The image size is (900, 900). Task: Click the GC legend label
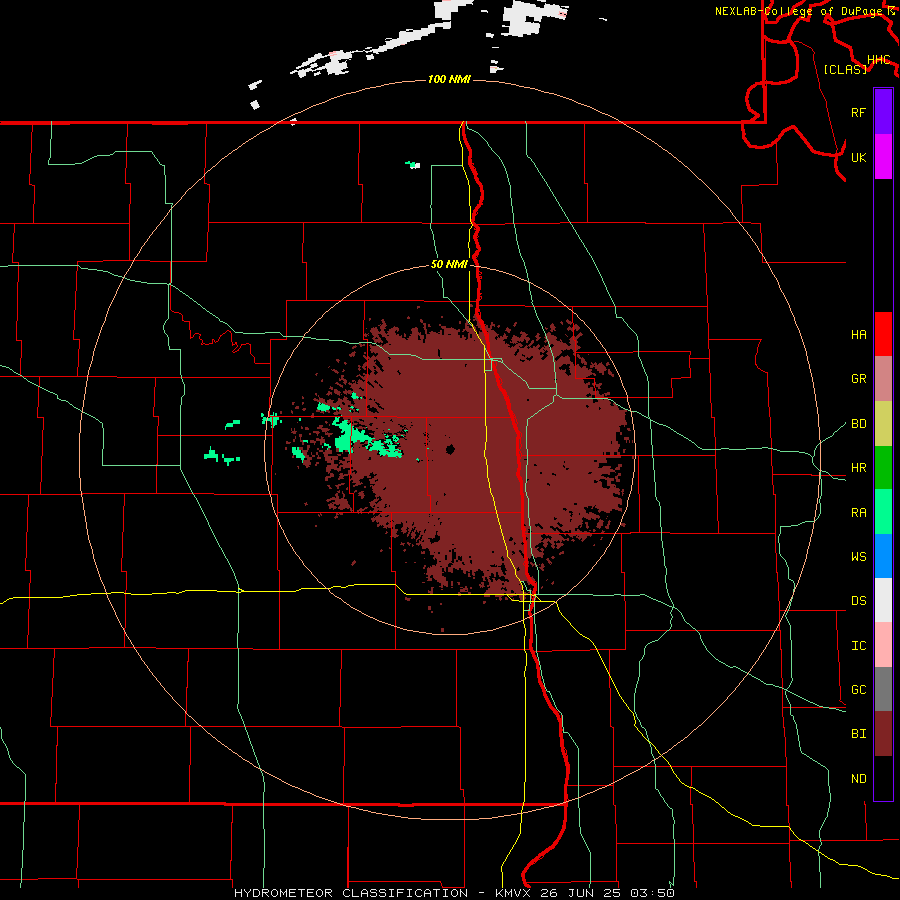(859, 690)
